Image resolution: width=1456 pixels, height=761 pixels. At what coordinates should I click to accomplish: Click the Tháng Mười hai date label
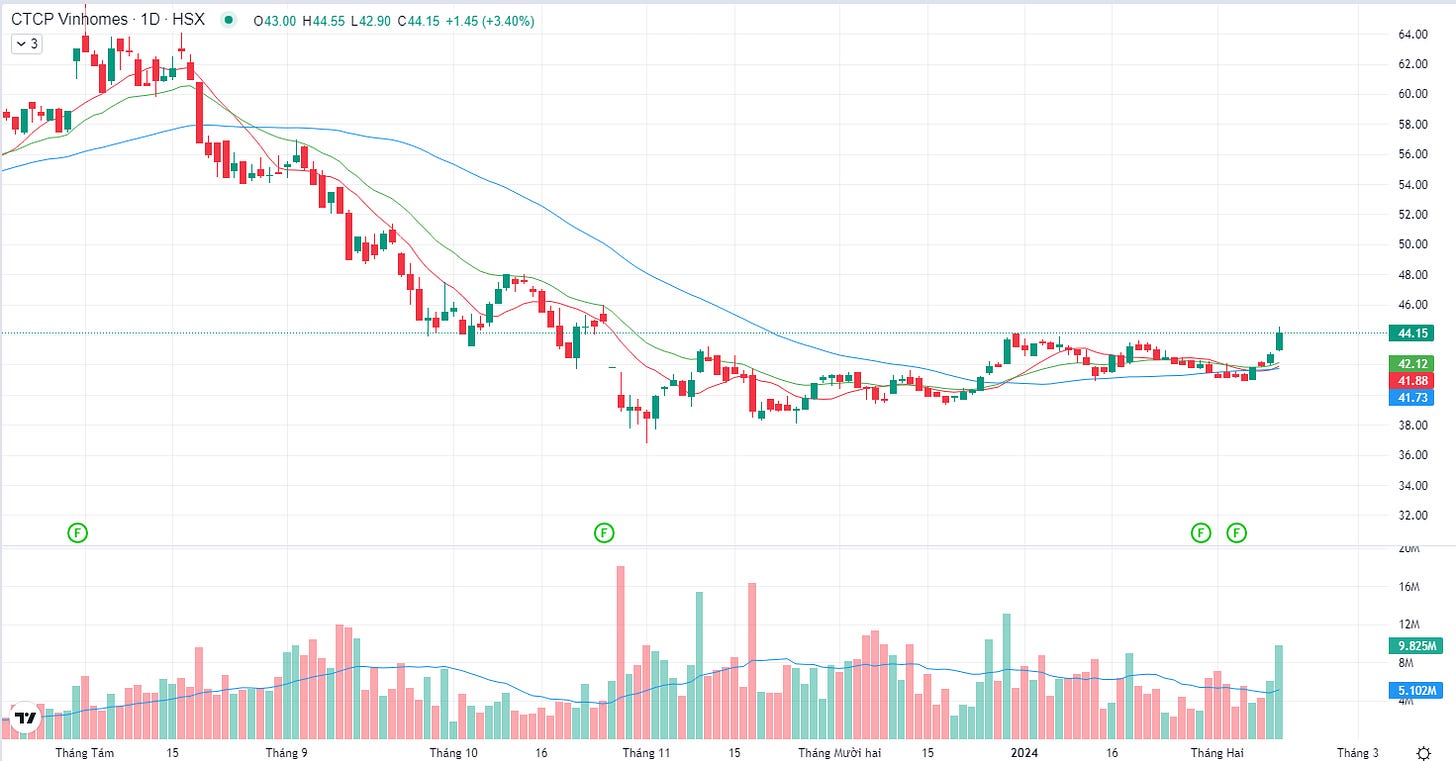click(x=839, y=752)
